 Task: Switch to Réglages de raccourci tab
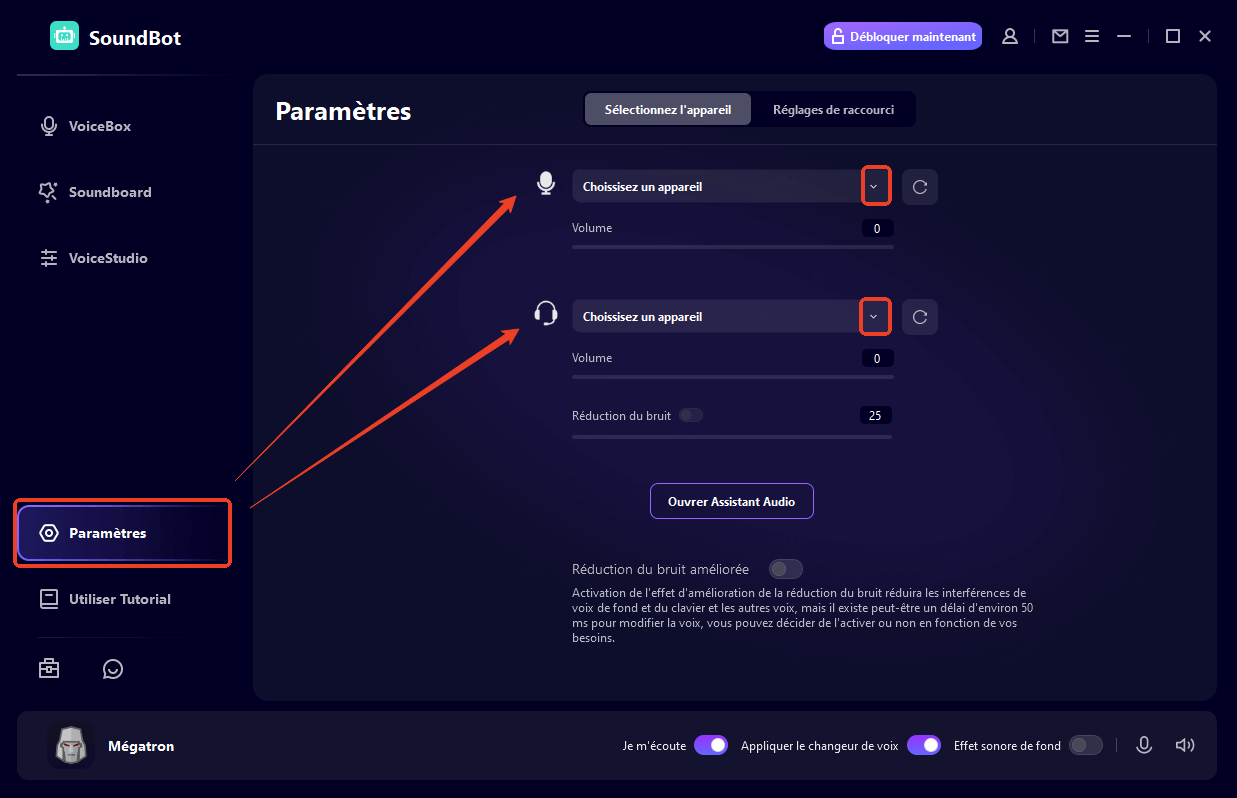[x=835, y=109]
